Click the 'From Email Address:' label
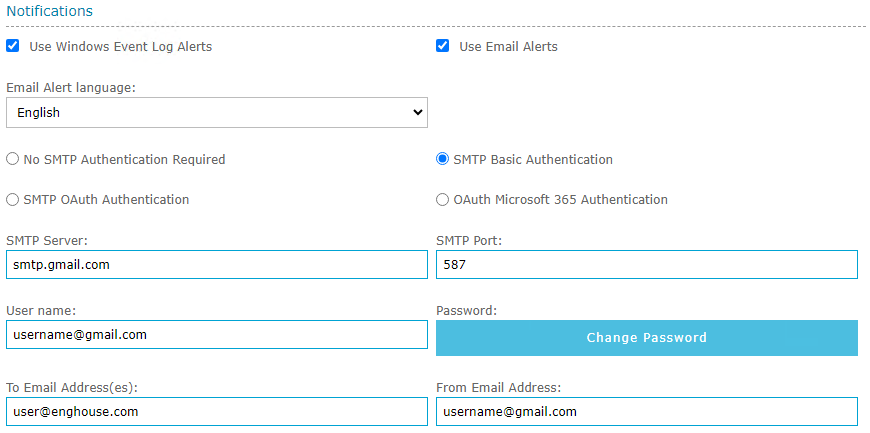 pyautogui.click(x=499, y=387)
